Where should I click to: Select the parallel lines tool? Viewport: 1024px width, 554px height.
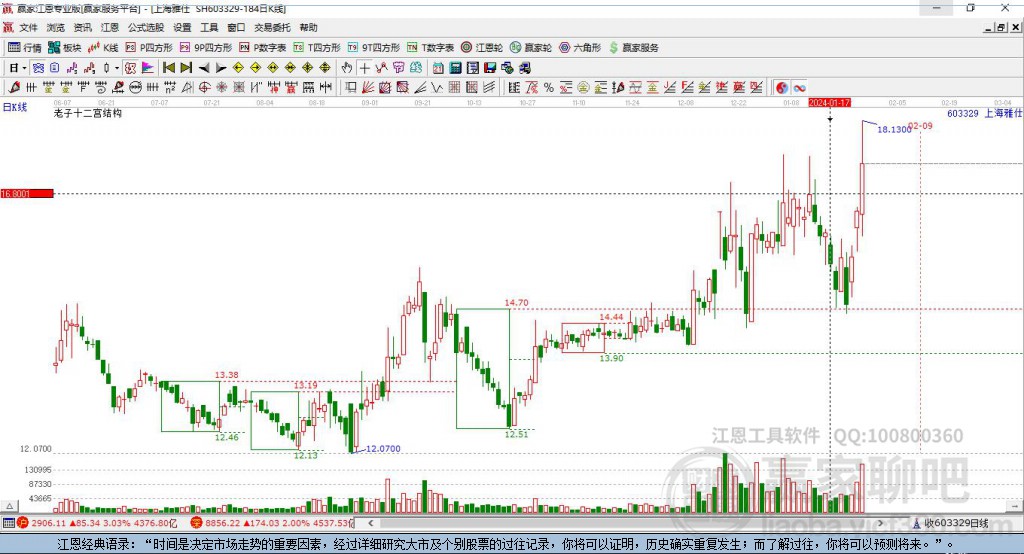point(489,87)
